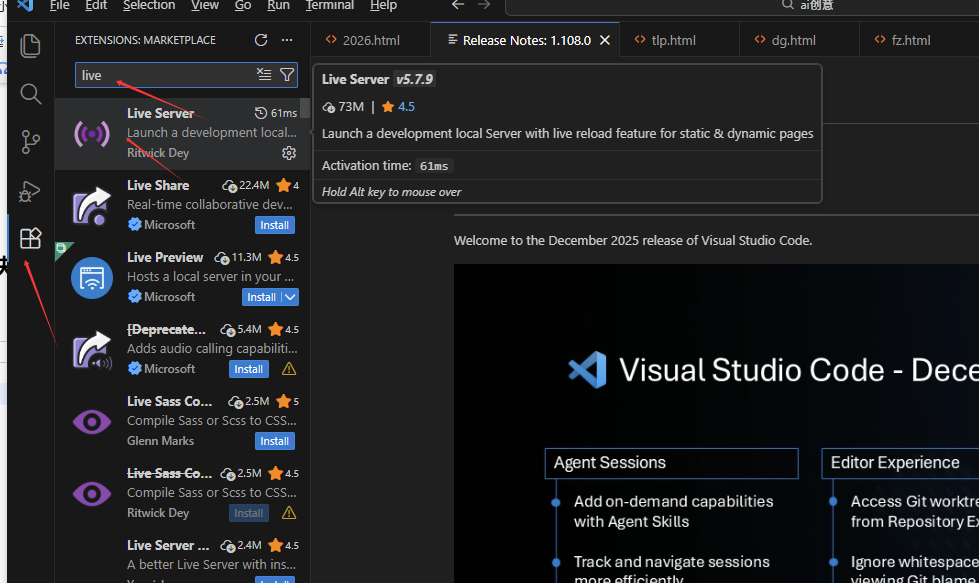The image size is (979, 583).
Task: Select the Live Server extension entry
Action: tap(180, 133)
